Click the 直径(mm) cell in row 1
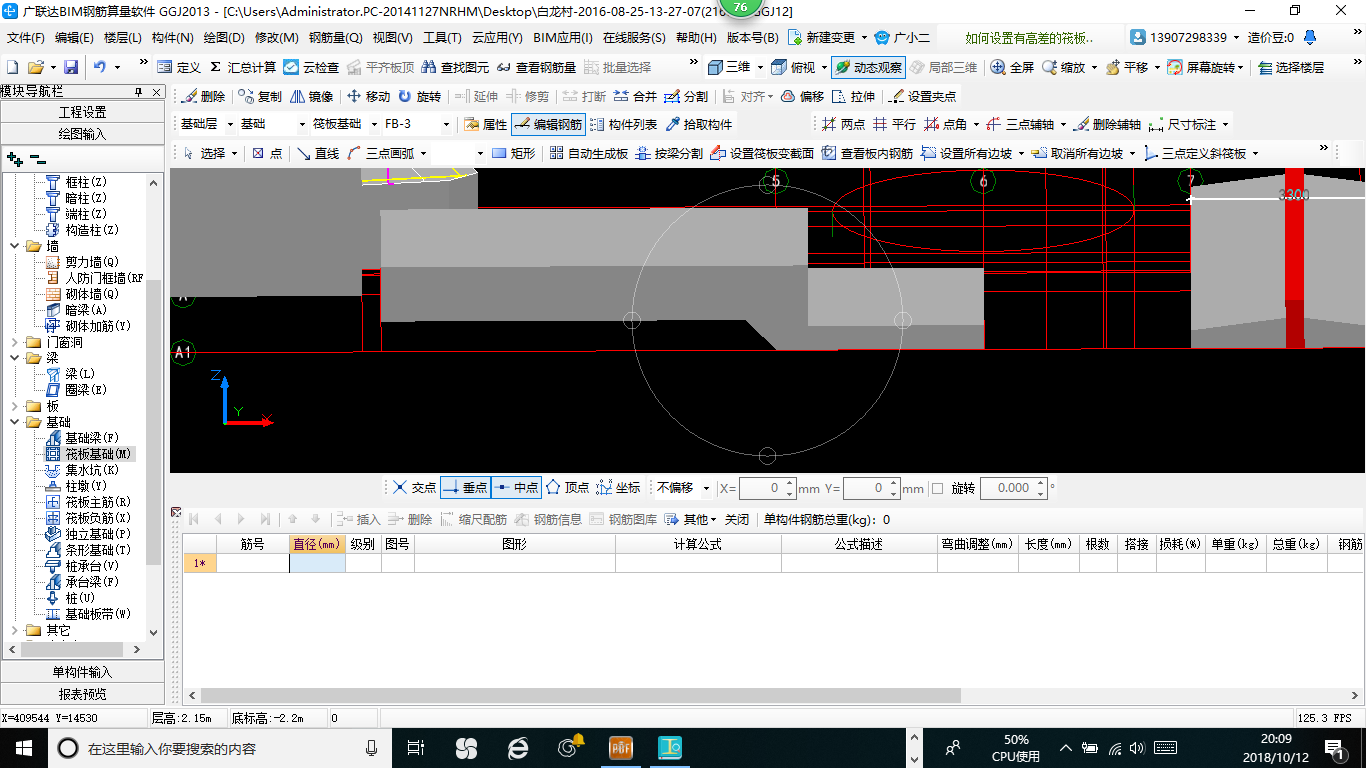The image size is (1366, 768). pos(317,563)
